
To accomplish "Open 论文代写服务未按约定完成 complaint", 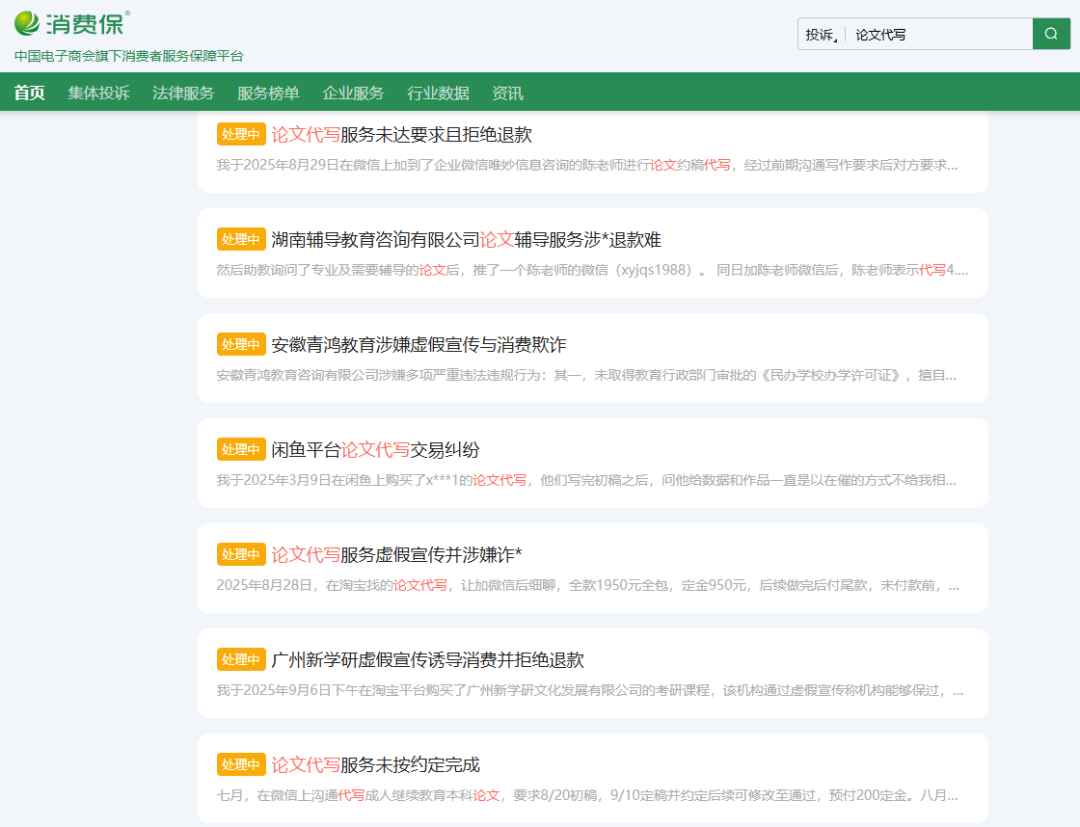I will pos(375,765).
